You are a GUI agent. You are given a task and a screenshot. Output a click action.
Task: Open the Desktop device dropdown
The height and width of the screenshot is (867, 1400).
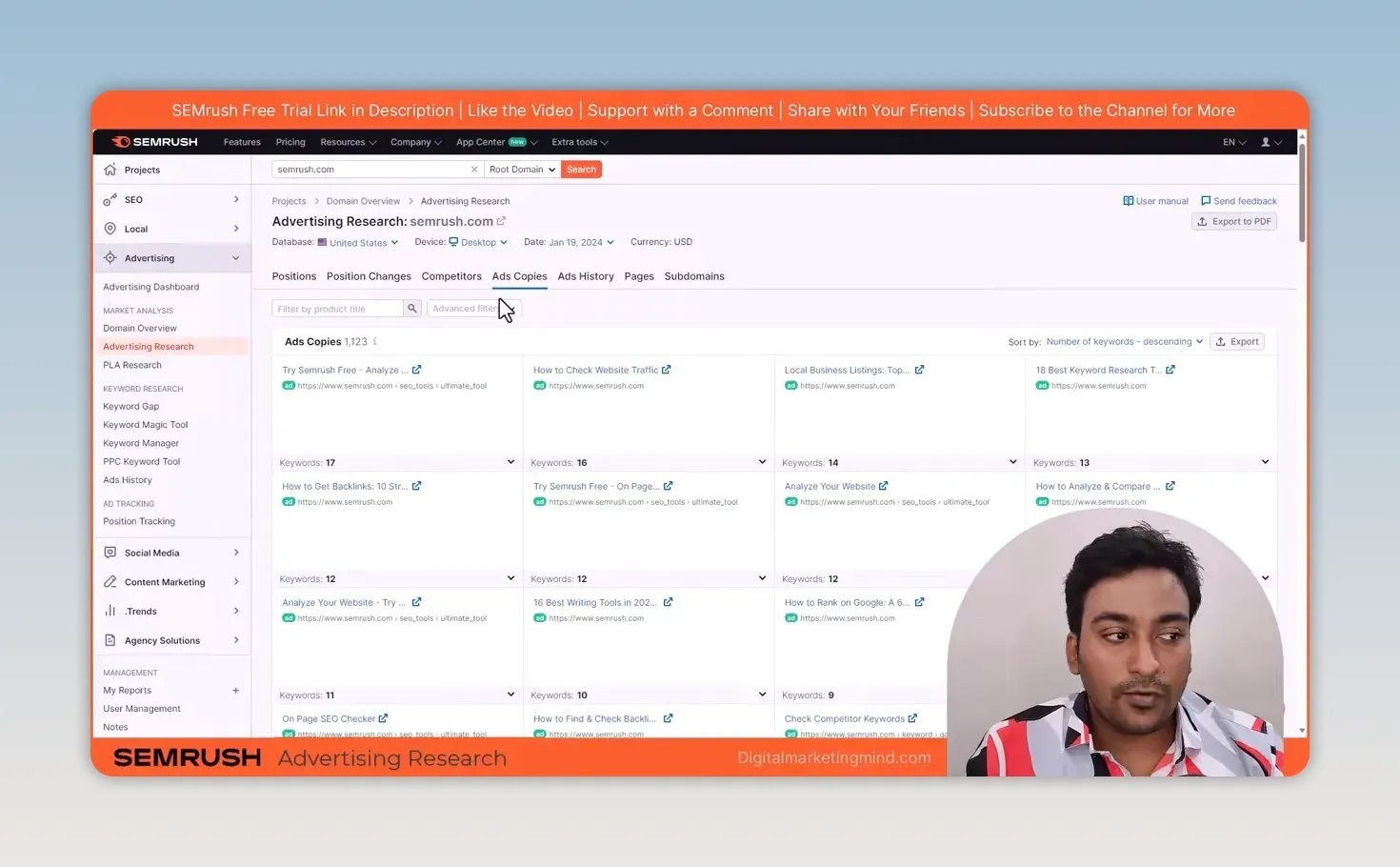(x=478, y=242)
